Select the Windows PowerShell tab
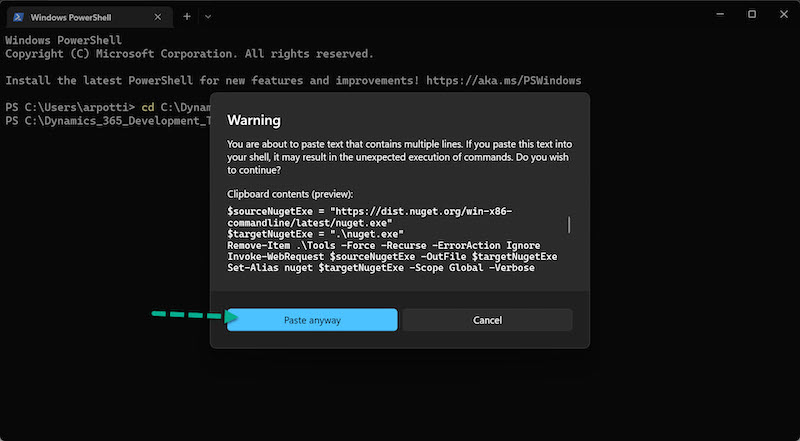This screenshot has width=800, height=441. (89, 17)
